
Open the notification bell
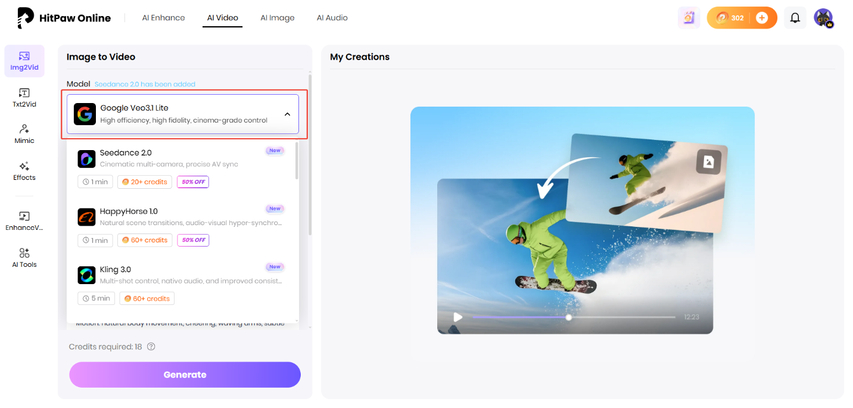(795, 18)
